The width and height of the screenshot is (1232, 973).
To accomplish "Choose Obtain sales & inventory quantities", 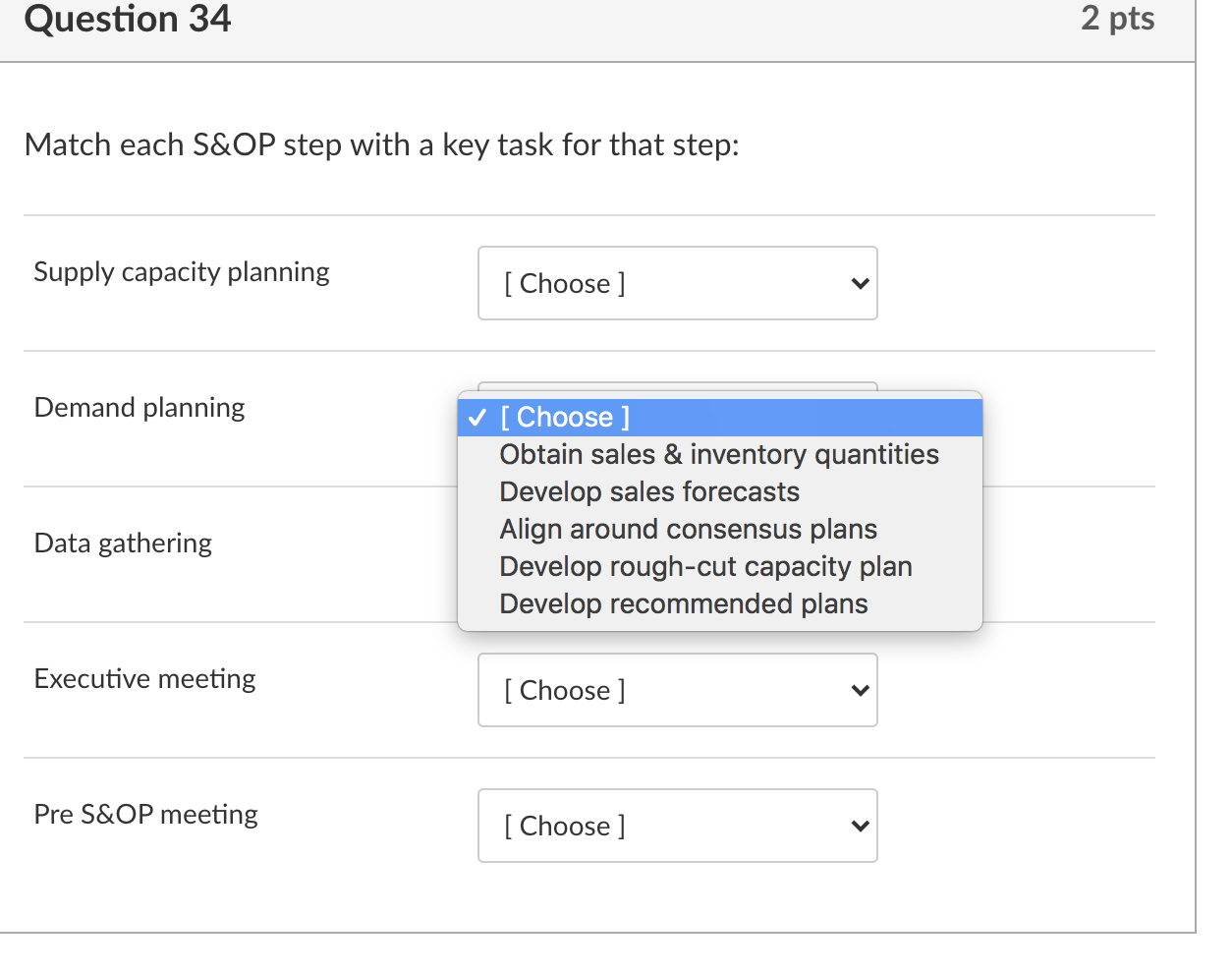I will click(x=718, y=455).
